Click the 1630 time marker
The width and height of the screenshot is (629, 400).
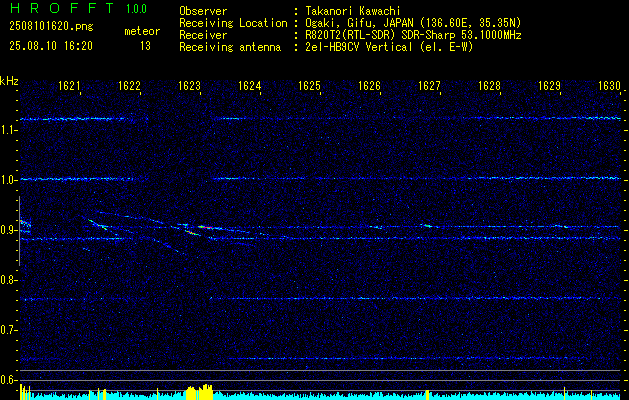click(610, 85)
